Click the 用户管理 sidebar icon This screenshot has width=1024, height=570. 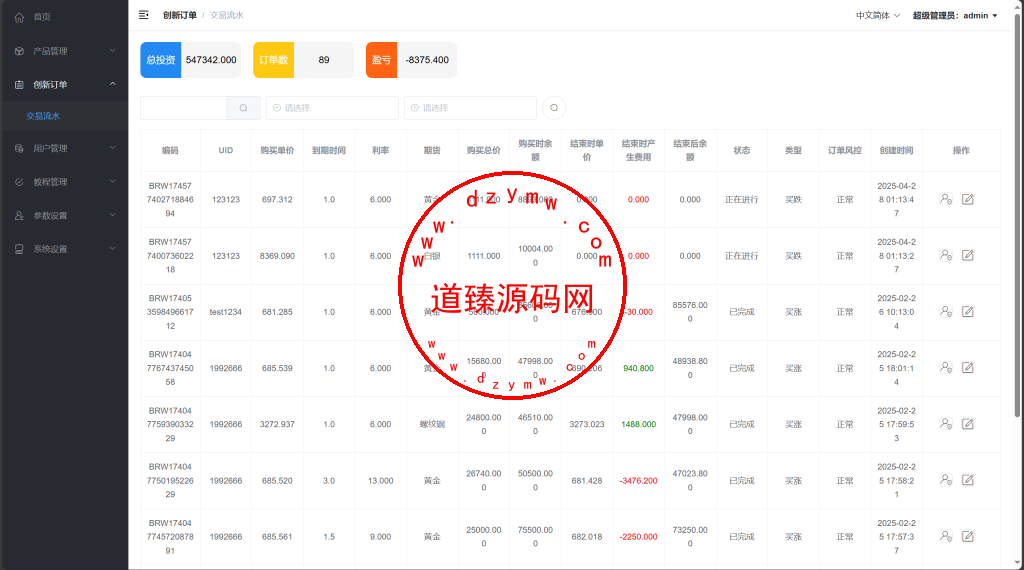19,148
